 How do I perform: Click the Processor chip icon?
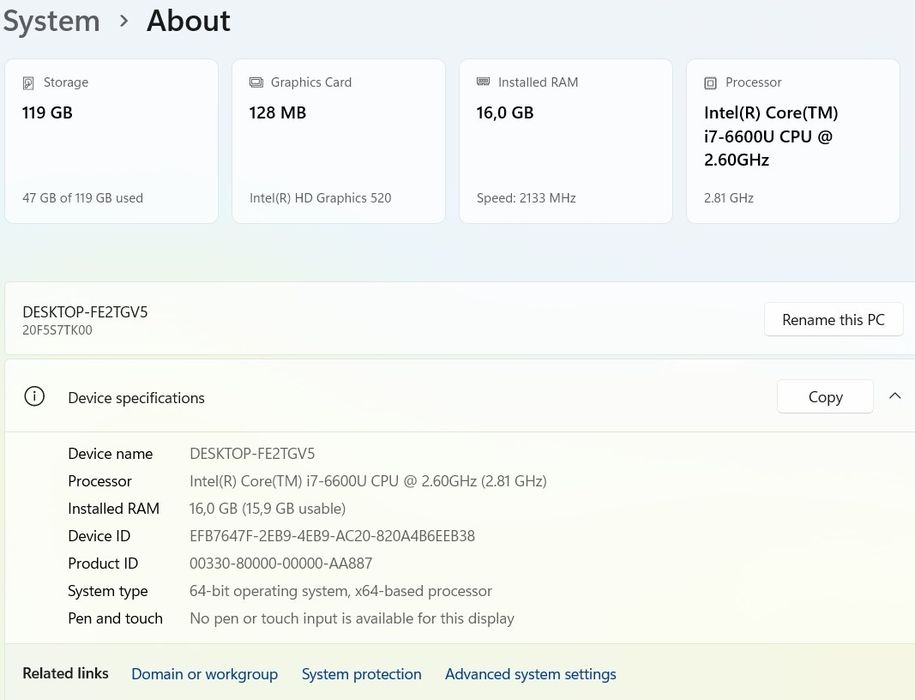coord(710,83)
